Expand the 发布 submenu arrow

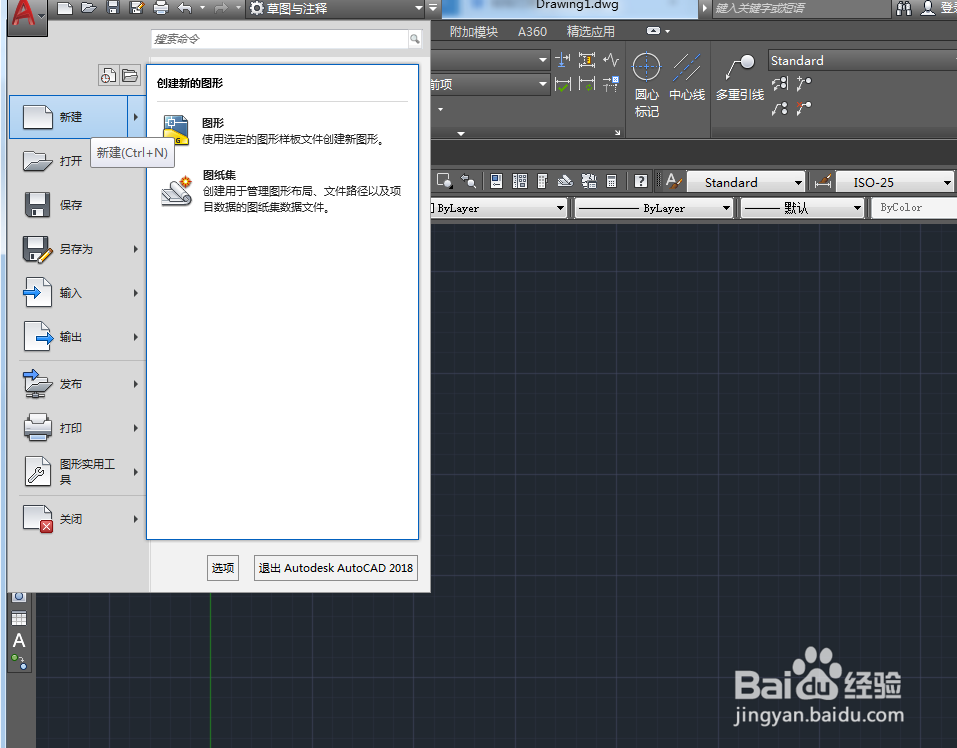(x=136, y=384)
